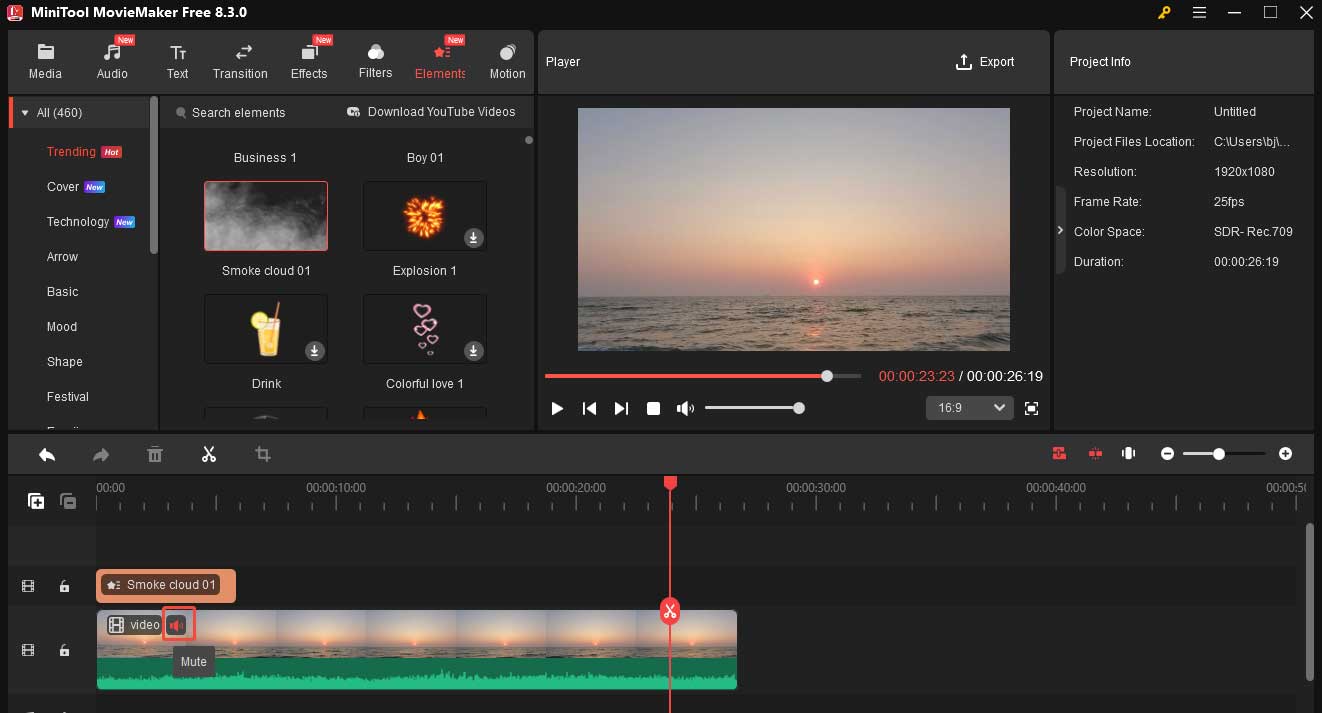Open the Mood category
This screenshot has height=713, width=1322.
(x=62, y=327)
